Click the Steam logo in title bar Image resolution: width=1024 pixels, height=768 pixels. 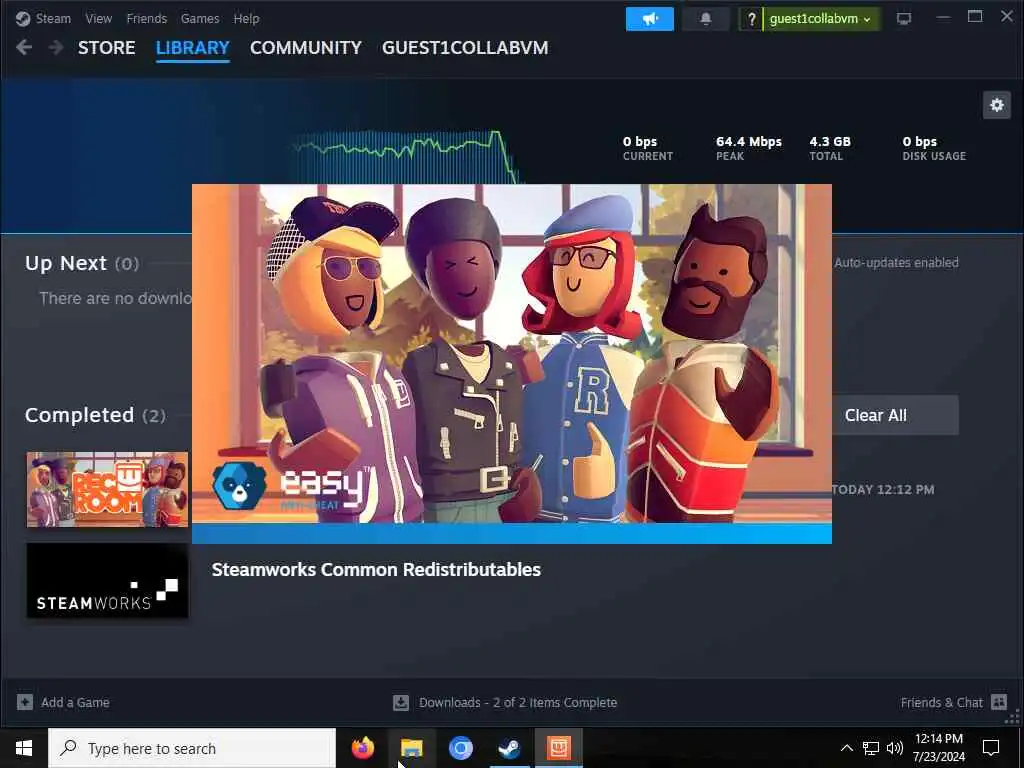23,18
